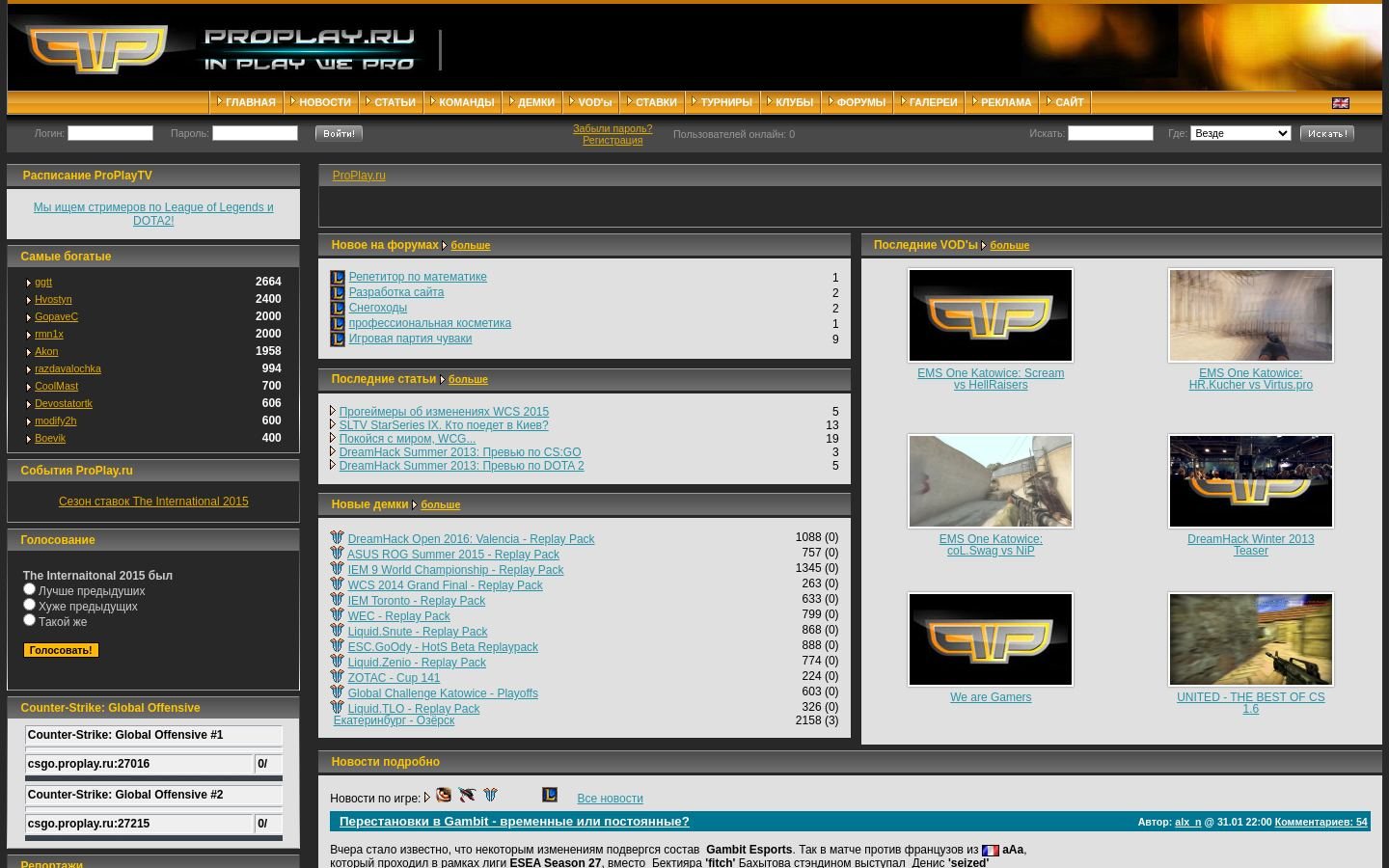Select poll option Хуже предыдущих
The image size is (1389, 868).
point(29,604)
